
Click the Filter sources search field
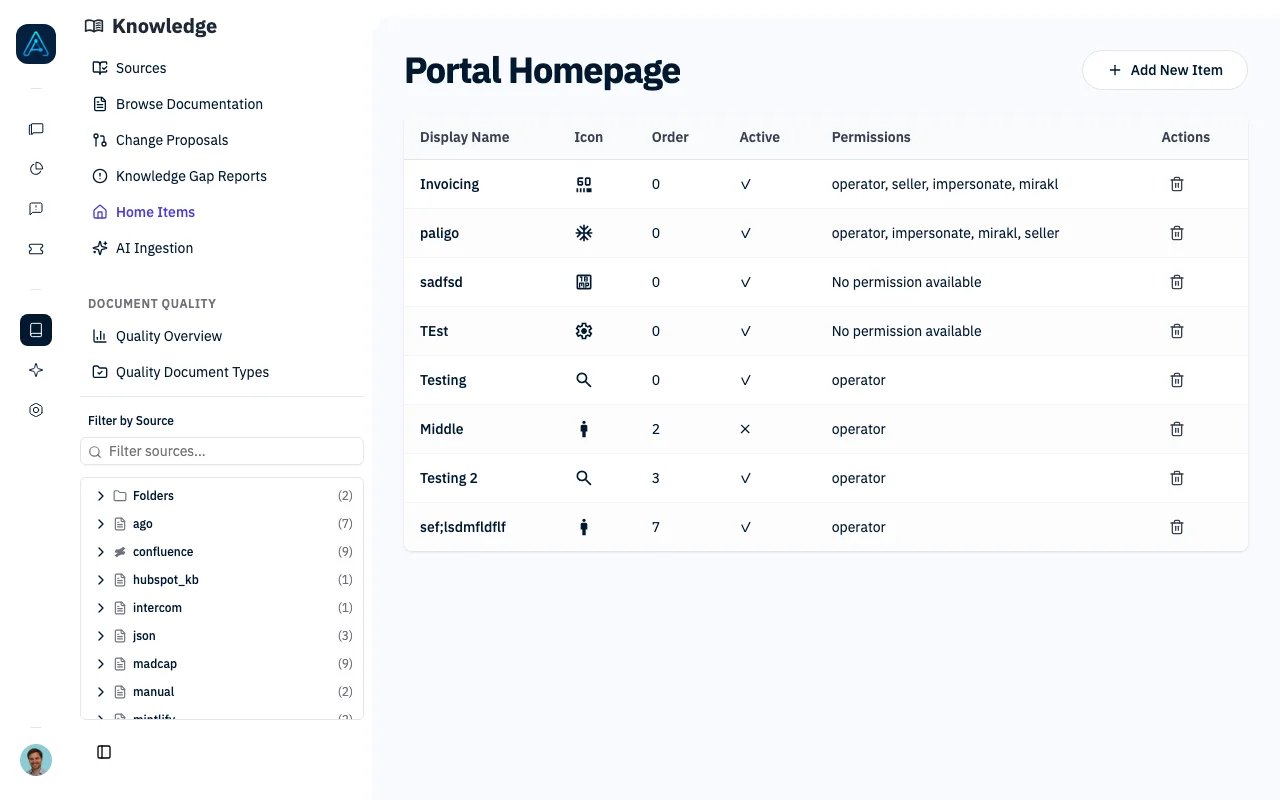(222, 451)
